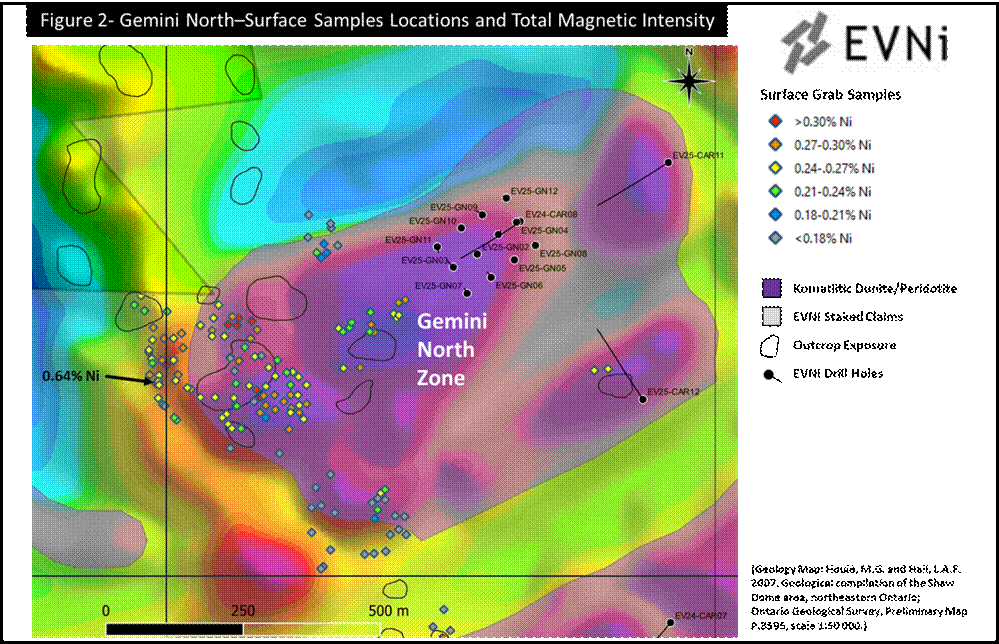The height and width of the screenshot is (644, 999).
Task: Click the white circle legend symbol
Action: click(x=769, y=375)
